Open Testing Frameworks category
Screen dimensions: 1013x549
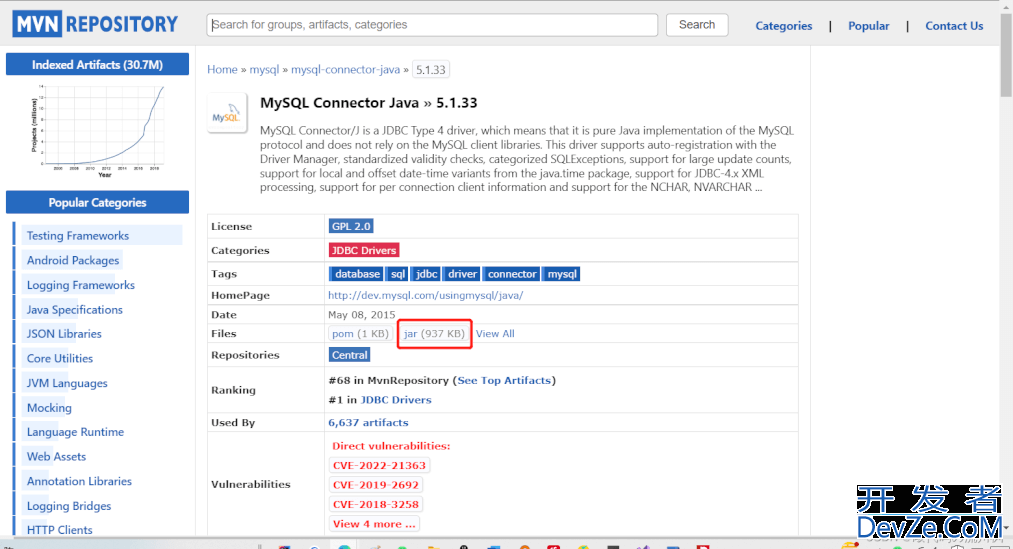pos(78,236)
